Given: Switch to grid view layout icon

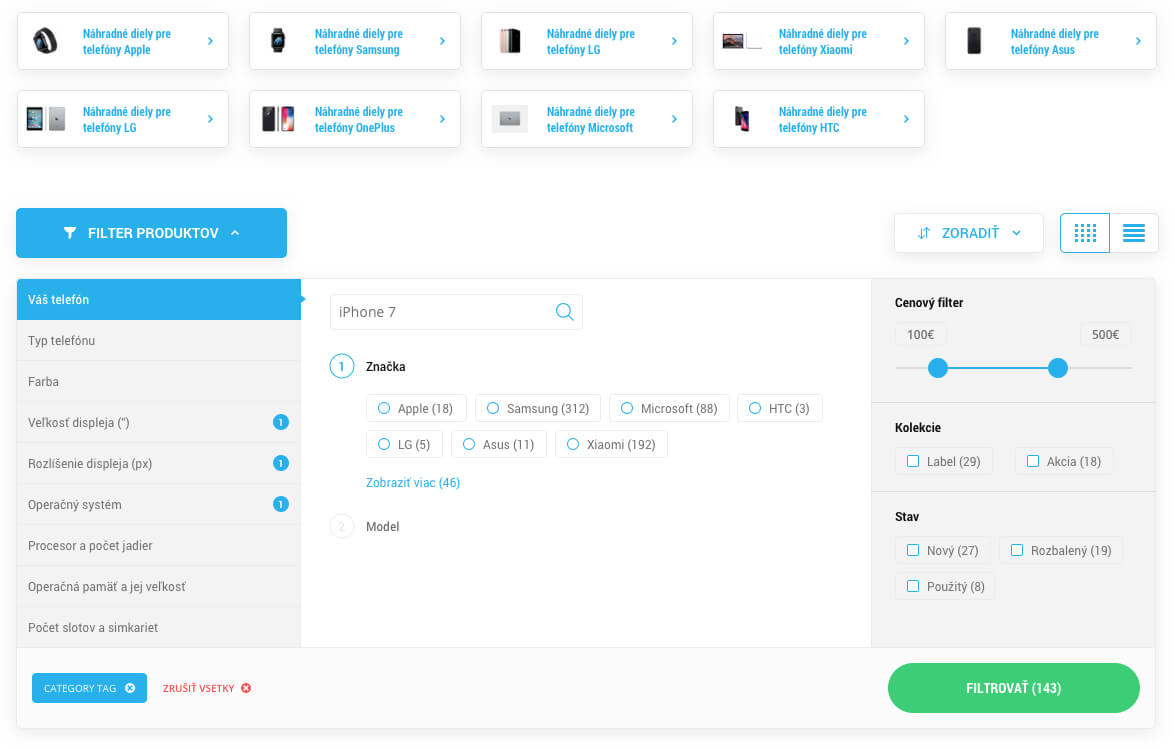Looking at the screenshot, I should pos(1085,233).
